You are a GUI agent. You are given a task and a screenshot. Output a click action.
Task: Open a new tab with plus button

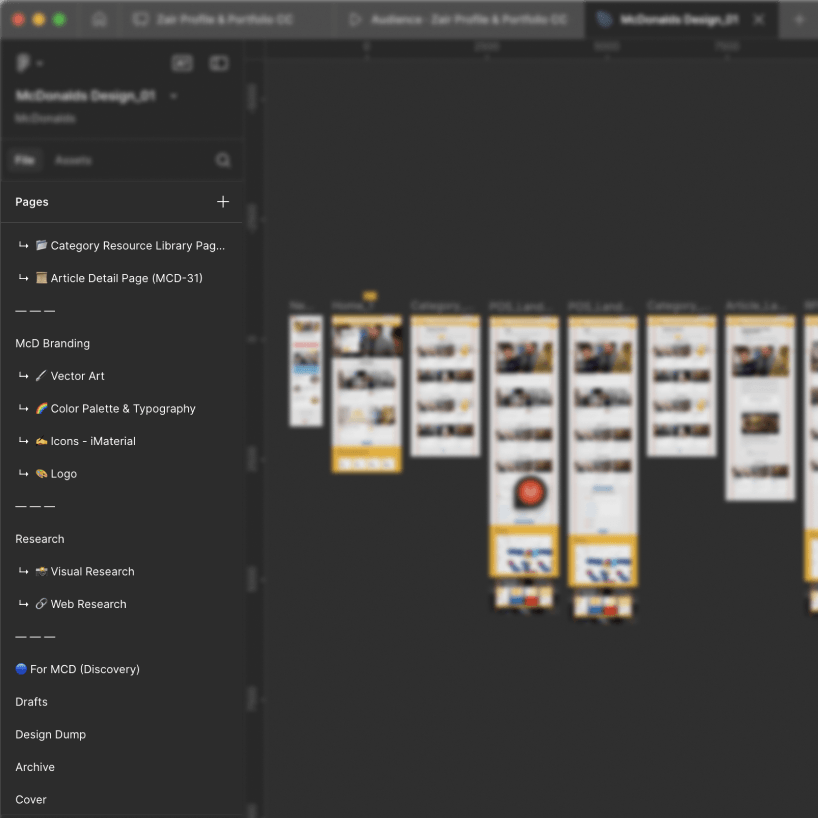point(799,20)
